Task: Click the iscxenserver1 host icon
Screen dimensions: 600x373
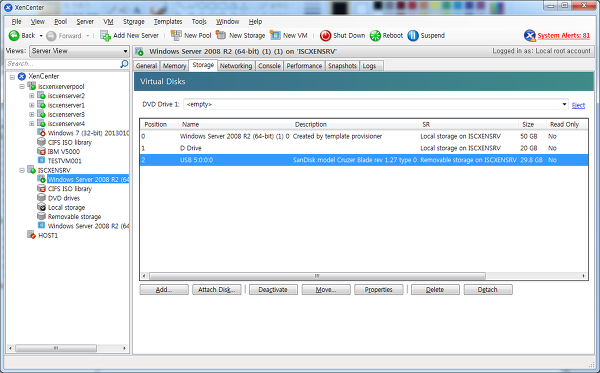Action: coord(41,105)
